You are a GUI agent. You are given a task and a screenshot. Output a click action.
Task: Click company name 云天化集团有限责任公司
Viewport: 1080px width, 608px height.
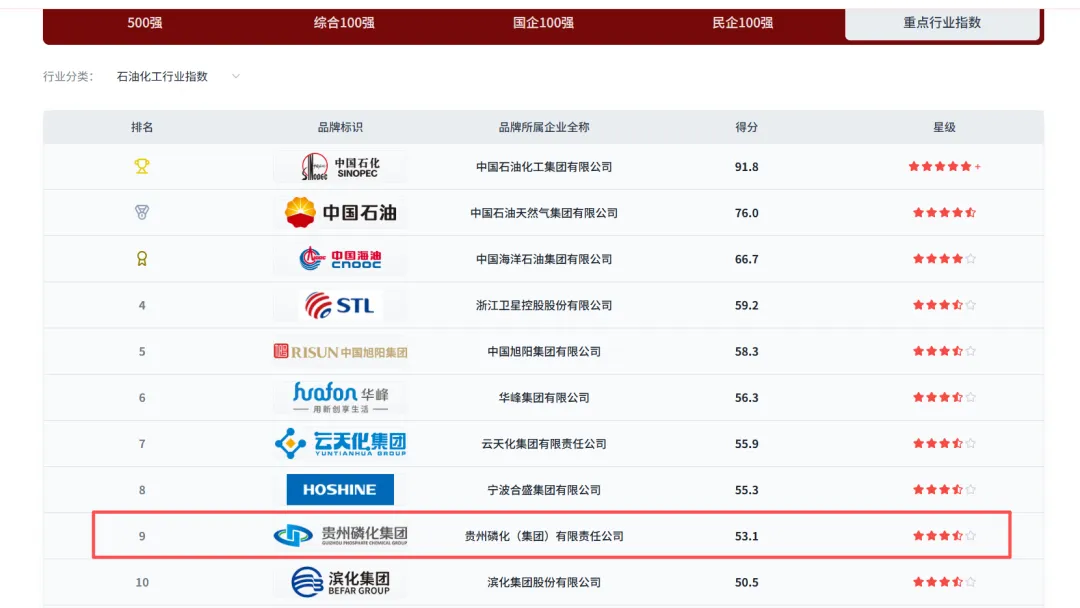coord(544,443)
